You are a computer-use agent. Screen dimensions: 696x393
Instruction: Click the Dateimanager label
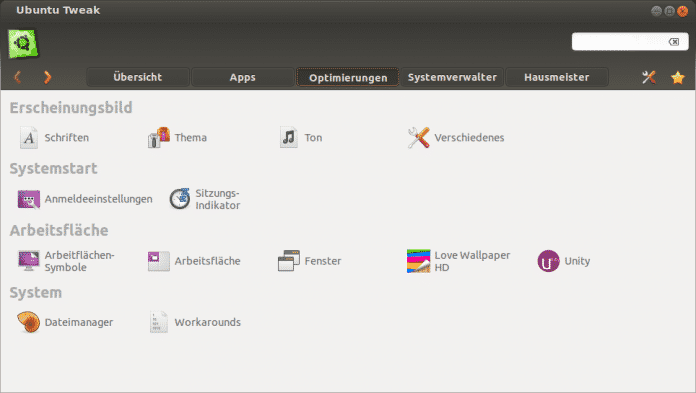pyautogui.click(x=79, y=322)
